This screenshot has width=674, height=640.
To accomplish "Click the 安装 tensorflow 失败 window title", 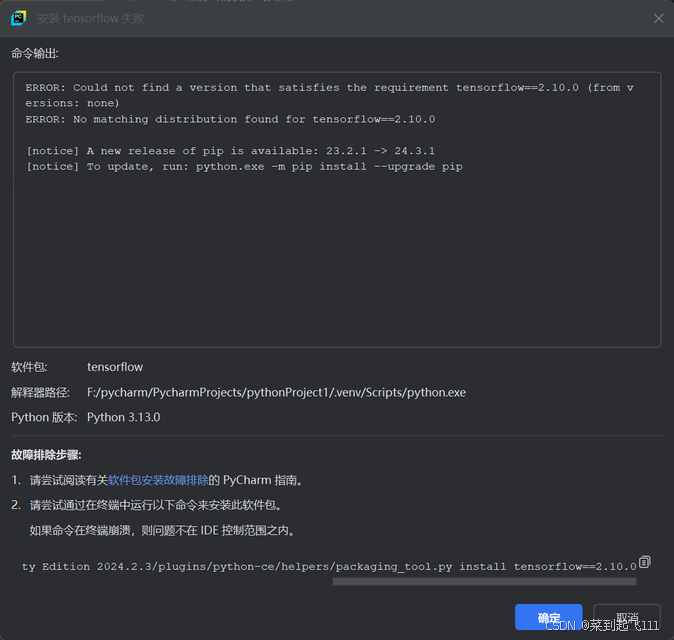I will 90,18.
